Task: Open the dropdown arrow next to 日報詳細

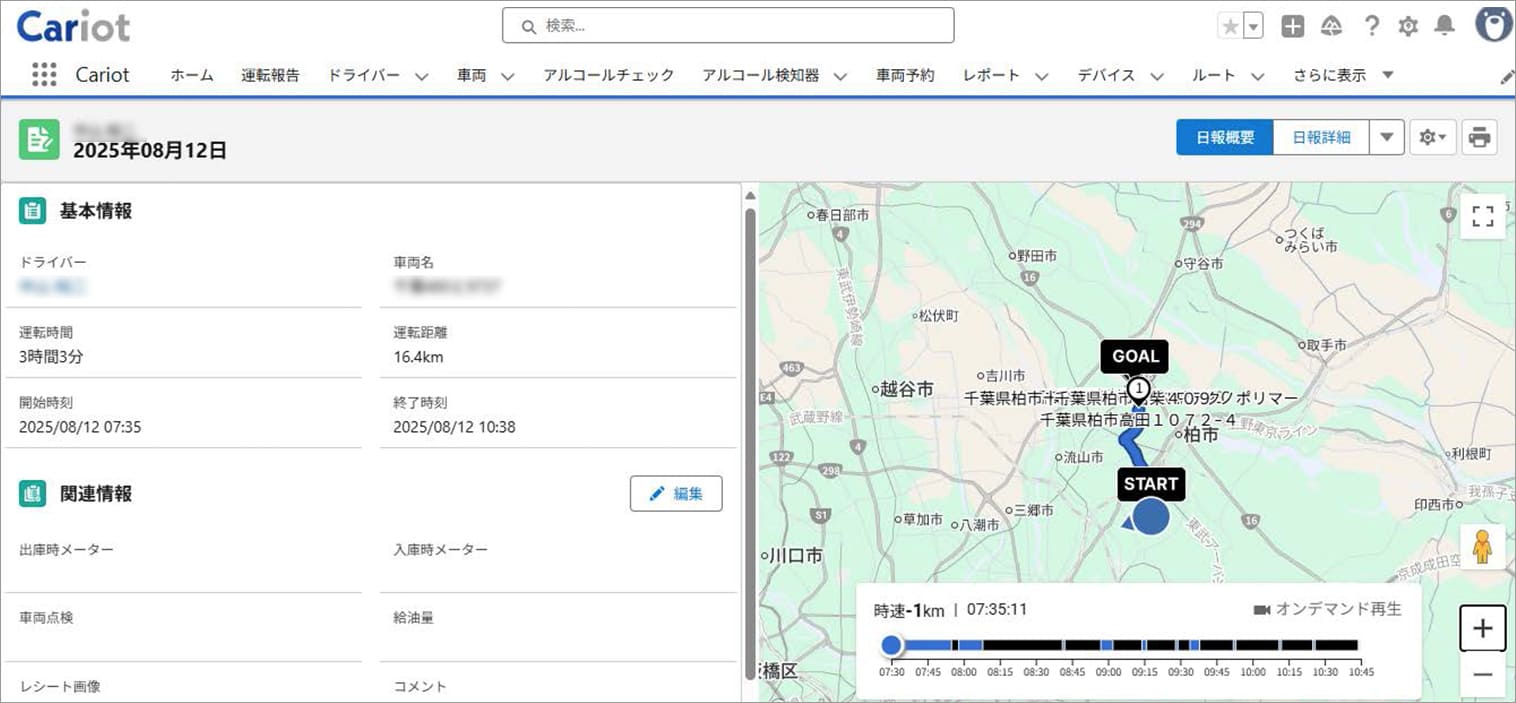Action: pos(1387,137)
